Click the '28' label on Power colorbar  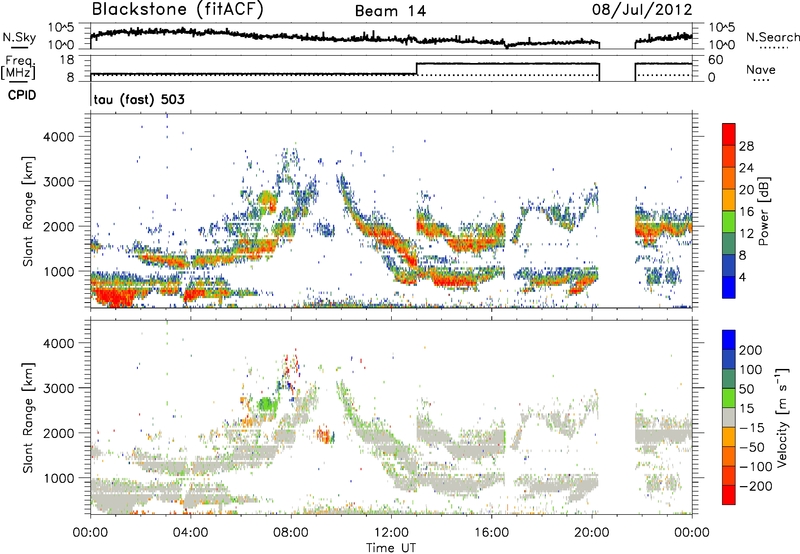(746, 146)
